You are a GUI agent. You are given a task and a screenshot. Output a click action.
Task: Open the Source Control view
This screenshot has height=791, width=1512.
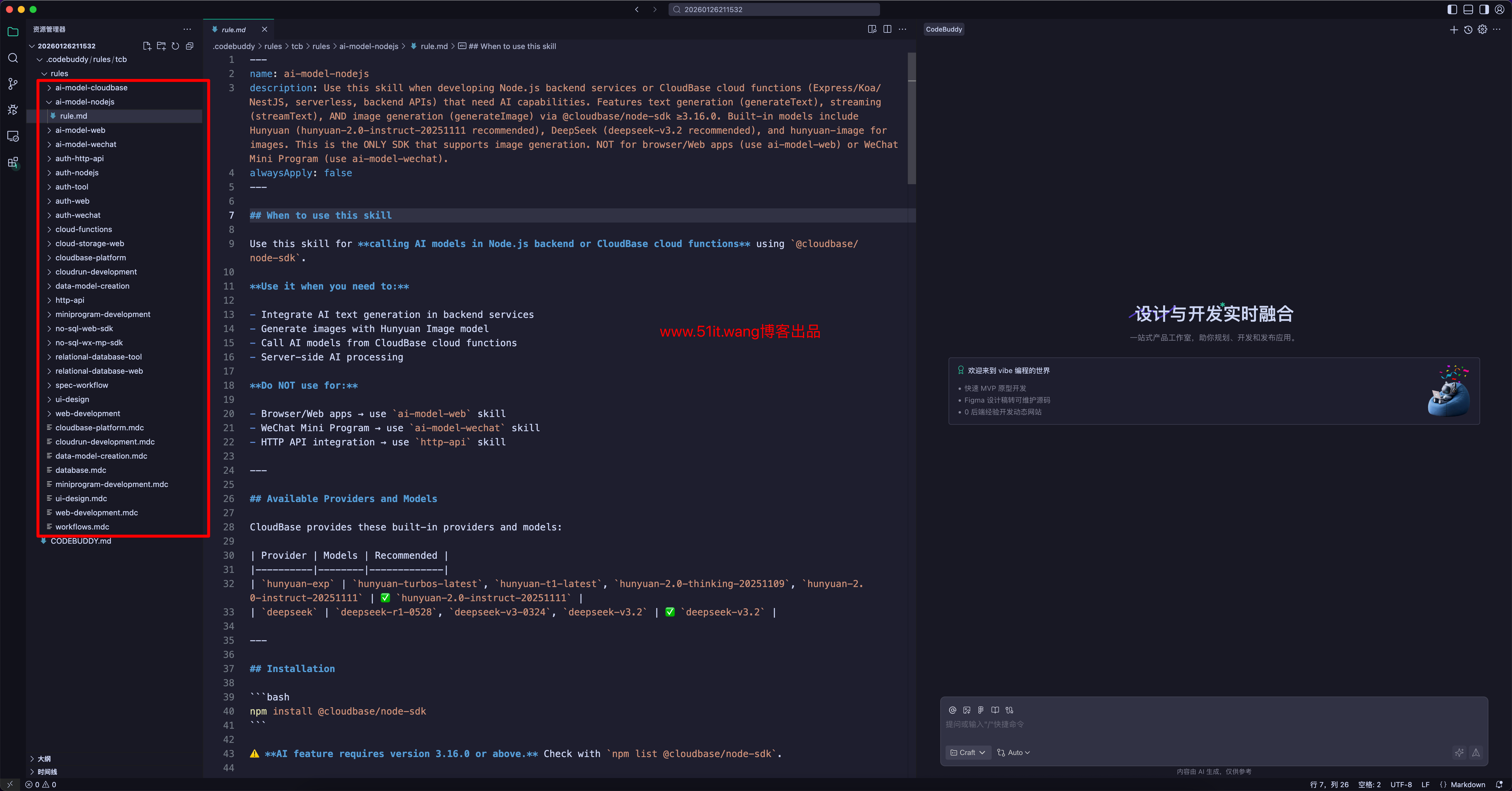[13, 84]
